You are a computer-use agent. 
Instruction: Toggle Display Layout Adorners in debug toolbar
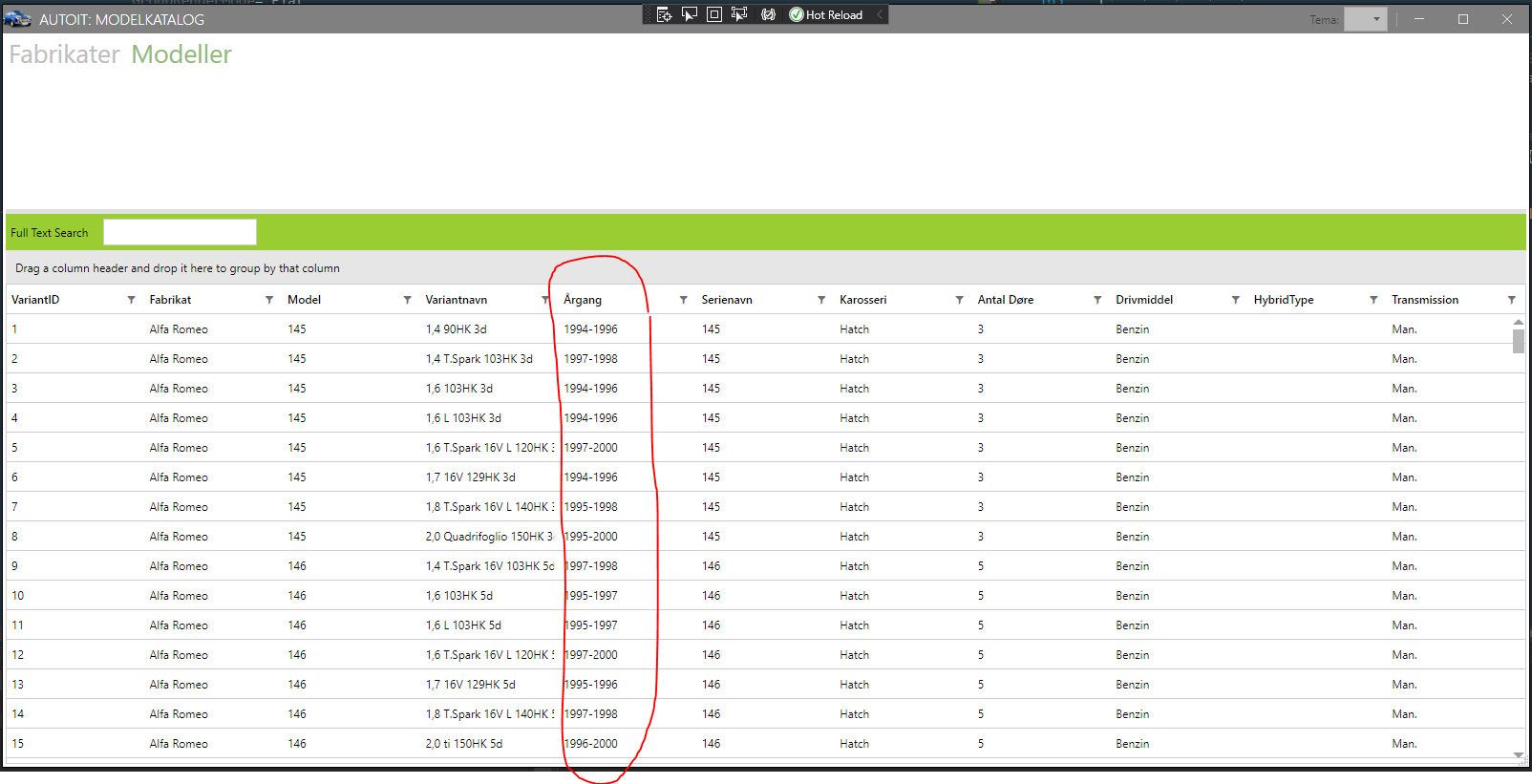tap(714, 14)
